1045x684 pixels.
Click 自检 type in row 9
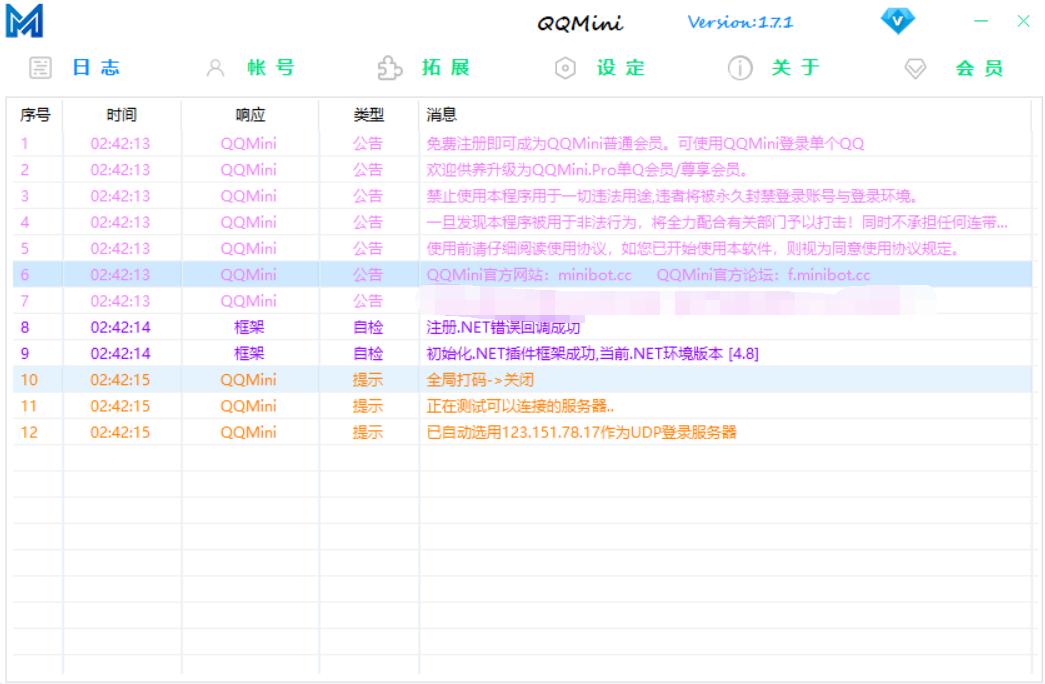(x=368, y=353)
